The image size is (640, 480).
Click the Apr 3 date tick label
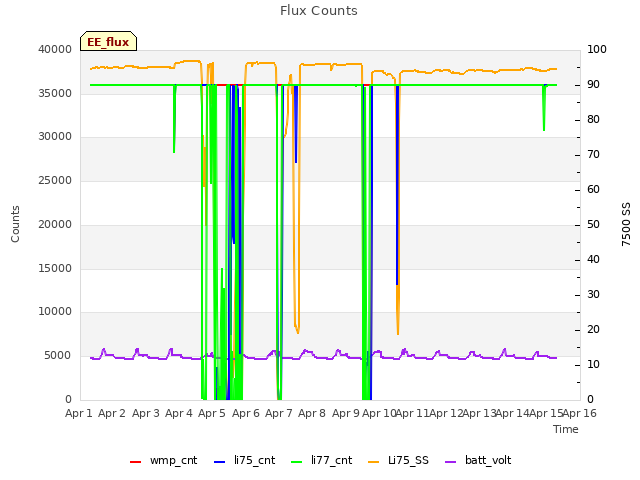click(146, 413)
